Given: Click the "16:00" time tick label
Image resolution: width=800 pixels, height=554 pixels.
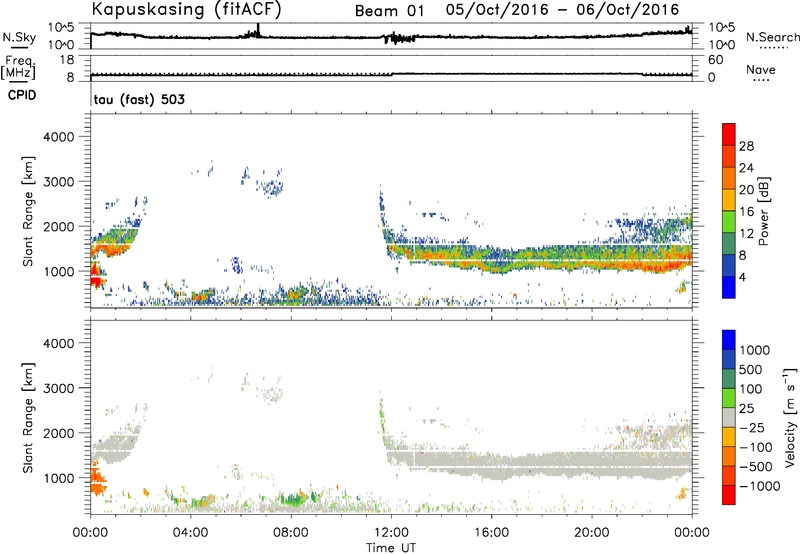Looking at the screenshot, I should (x=491, y=533).
